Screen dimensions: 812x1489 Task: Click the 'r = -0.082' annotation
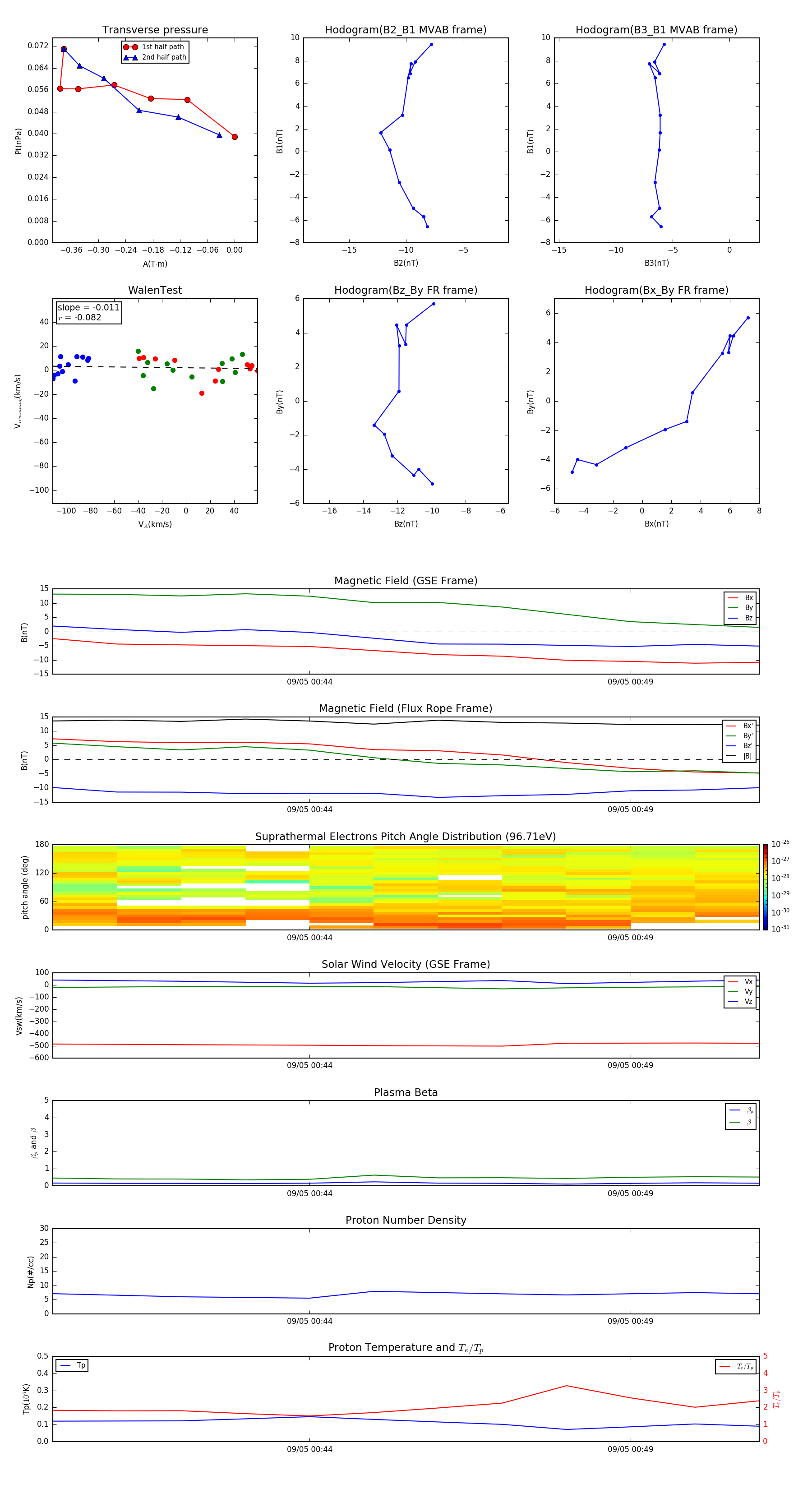[80, 317]
